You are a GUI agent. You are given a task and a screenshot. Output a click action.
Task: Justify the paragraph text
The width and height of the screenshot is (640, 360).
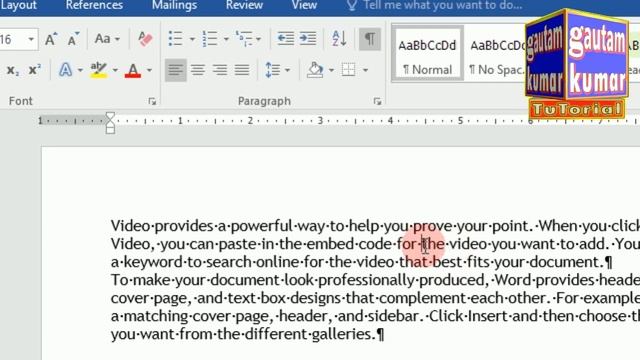pos(242,70)
